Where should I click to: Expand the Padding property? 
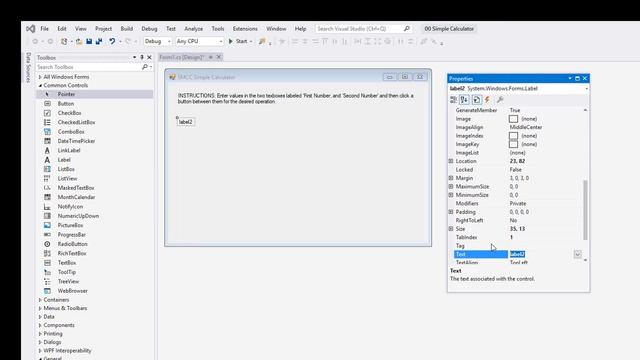pyautogui.click(x=451, y=212)
